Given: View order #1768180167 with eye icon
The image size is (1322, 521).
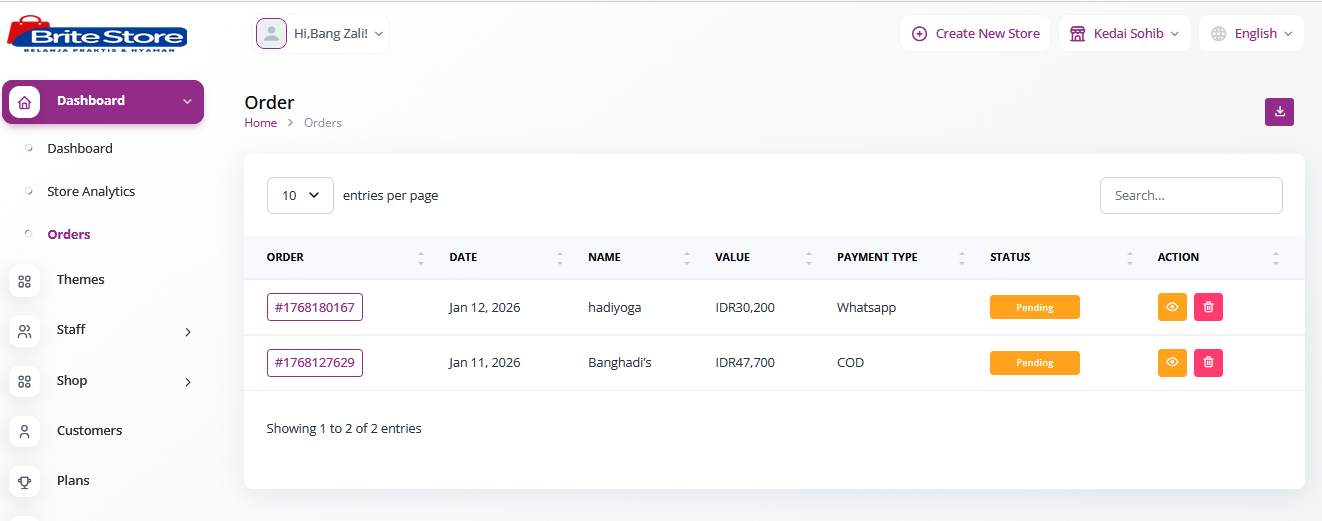Looking at the screenshot, I should pyautogui.click(x=1172, y=307).
